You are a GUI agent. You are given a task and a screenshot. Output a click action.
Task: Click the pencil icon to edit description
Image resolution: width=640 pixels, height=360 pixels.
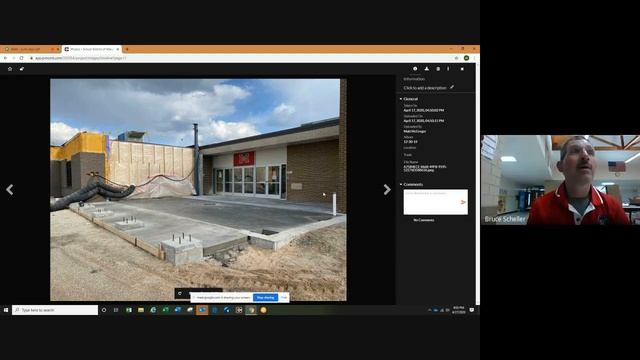pyautogui.click(x=452, y=87)
